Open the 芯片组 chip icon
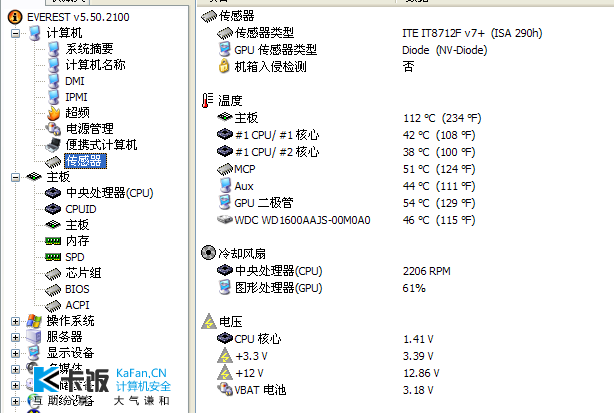614x413 pixels. click(x=53, y=274)
